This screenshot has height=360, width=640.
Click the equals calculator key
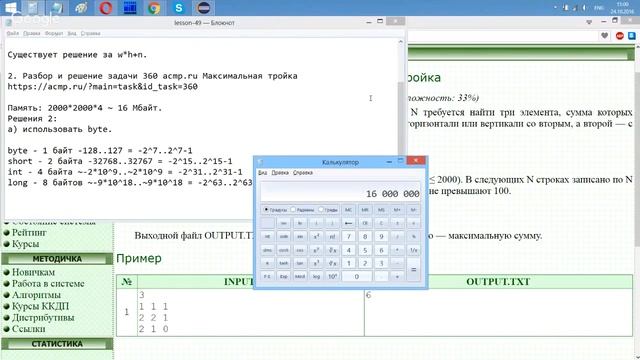413,270
